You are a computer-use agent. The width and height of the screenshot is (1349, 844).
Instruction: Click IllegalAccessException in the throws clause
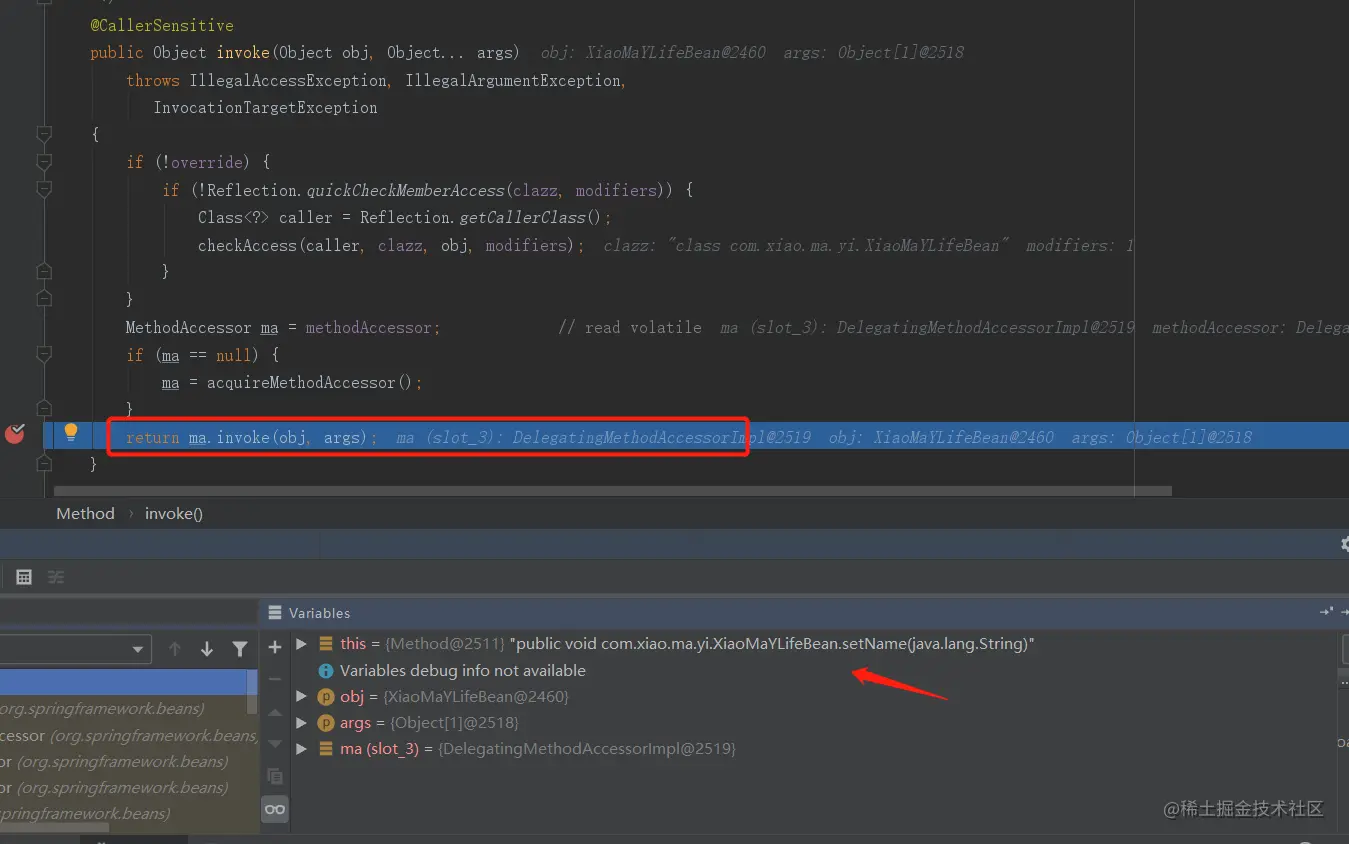coord(288,80)
